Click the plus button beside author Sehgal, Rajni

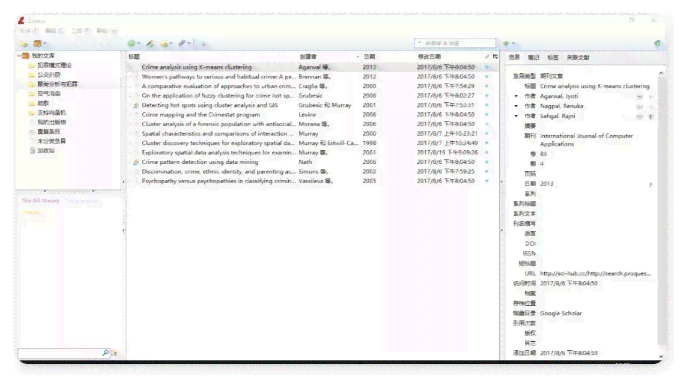[x=651, y=116]
